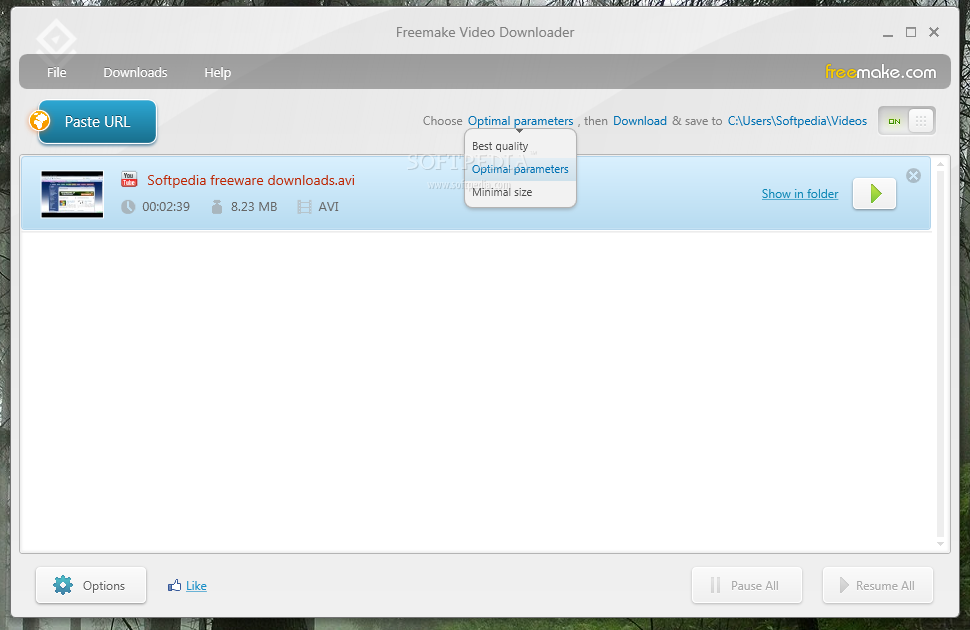This screenshot has height=630, width=970.
Task: Click the thumbs-up icon
Action: (x=174, y=585)
